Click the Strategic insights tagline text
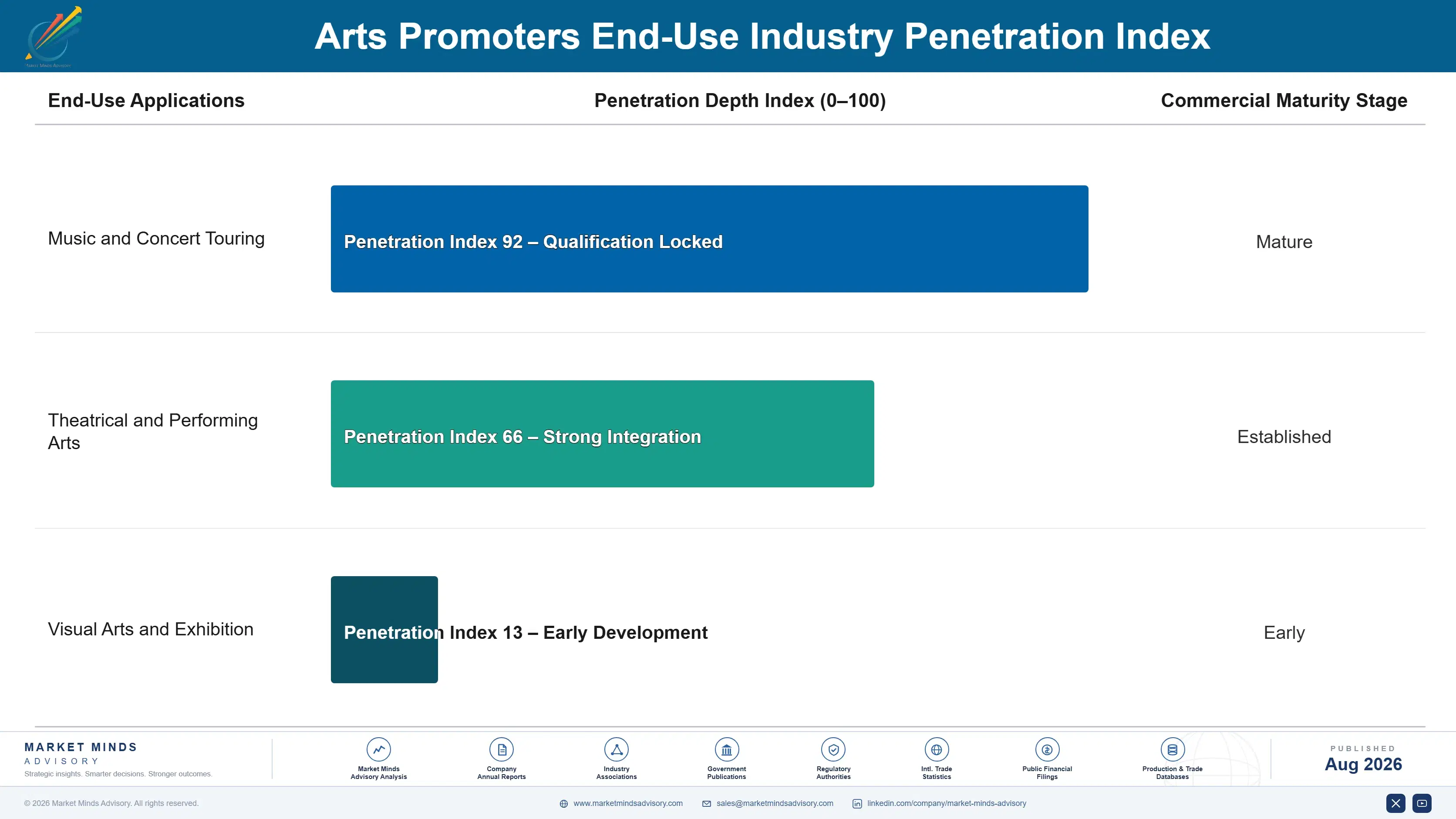 [x=118, y=774]
